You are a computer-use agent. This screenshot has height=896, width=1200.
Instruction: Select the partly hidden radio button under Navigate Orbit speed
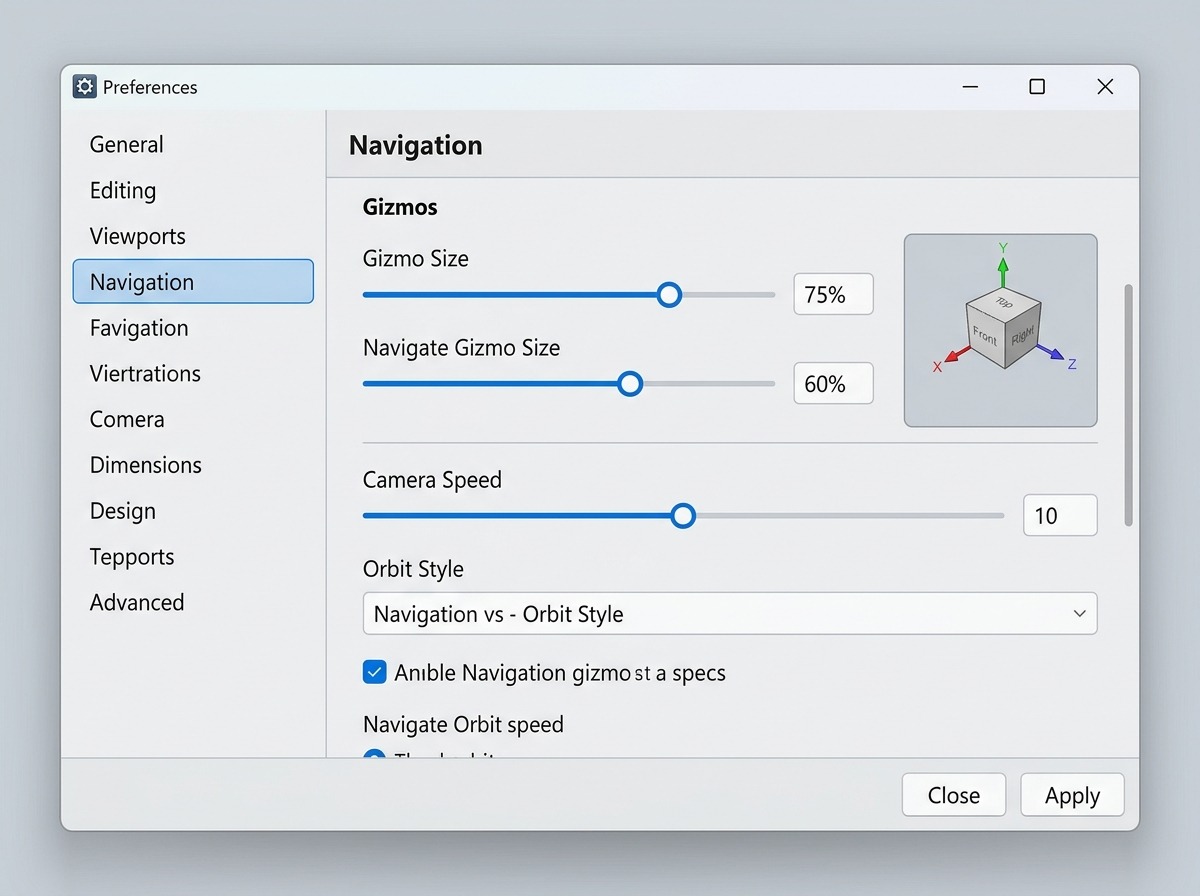pos(374,754)
